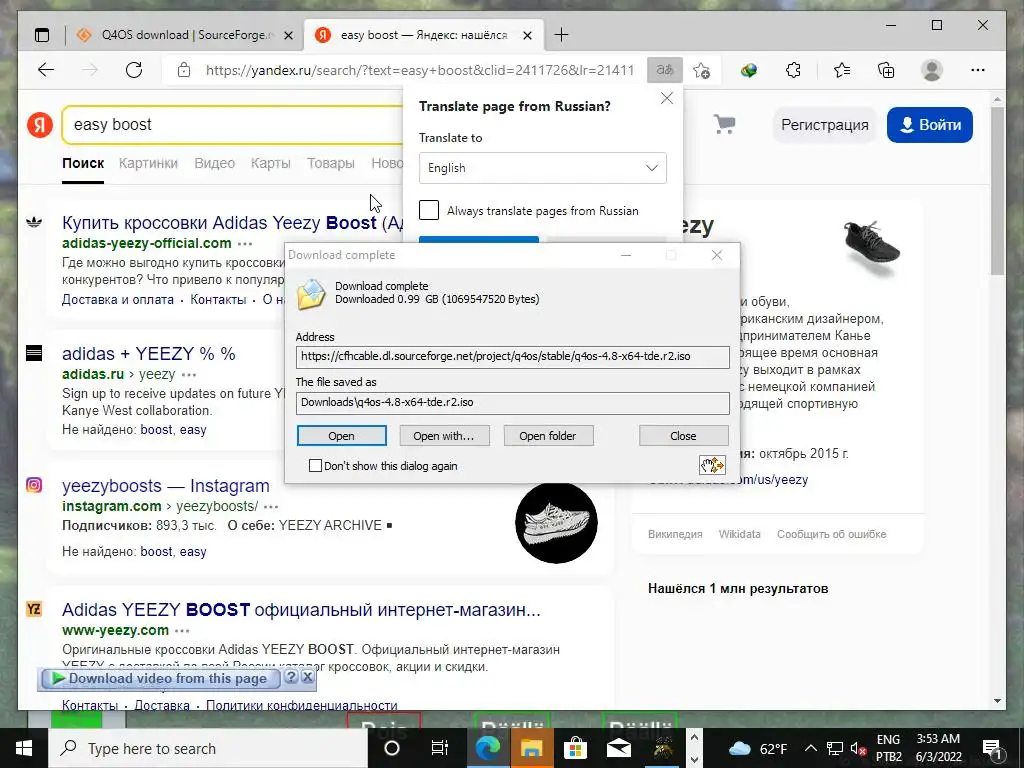Select the Картинки tab

point(148,163)
